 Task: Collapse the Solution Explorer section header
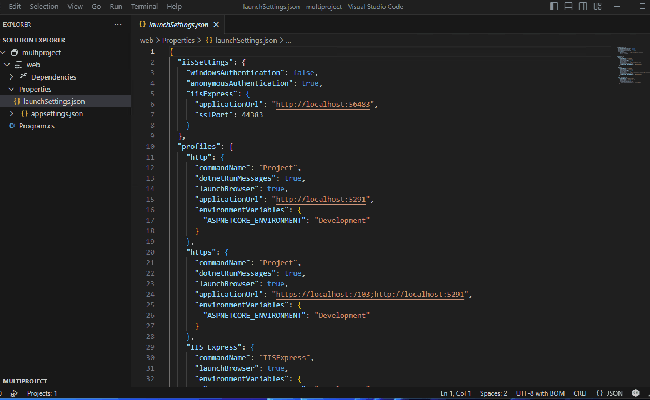click(34, 40)
